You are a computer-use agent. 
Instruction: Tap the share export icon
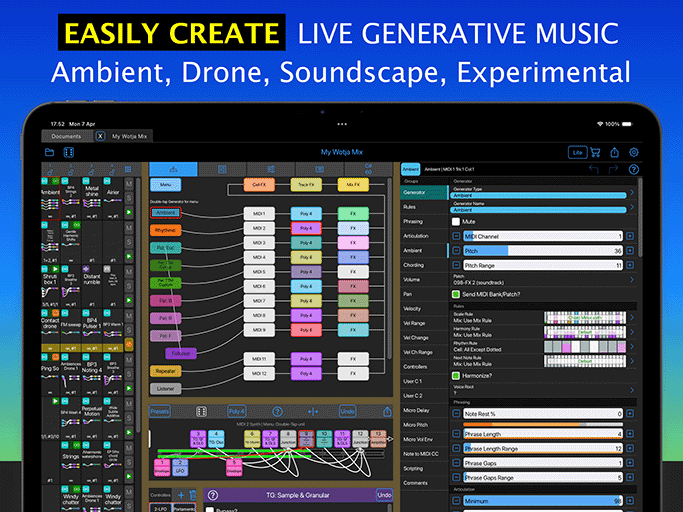click(x=615, y=153)
